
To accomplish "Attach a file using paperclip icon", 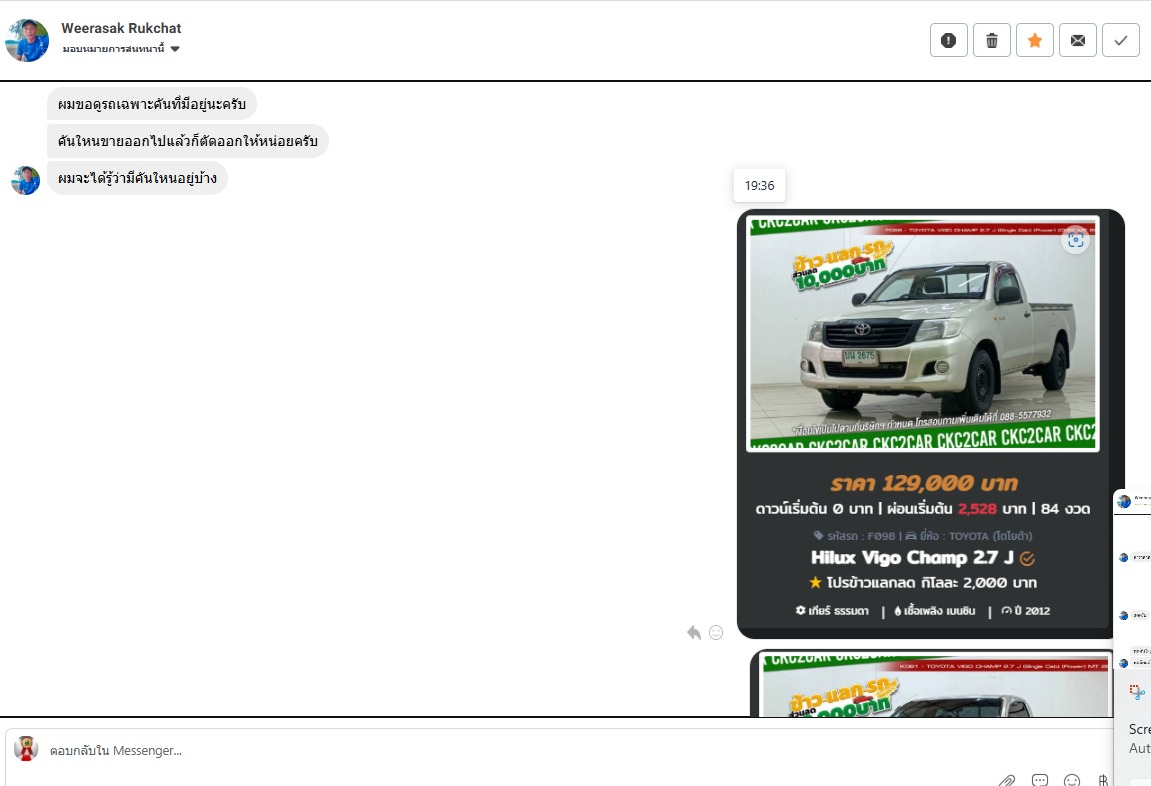I will coord(1006,780).
